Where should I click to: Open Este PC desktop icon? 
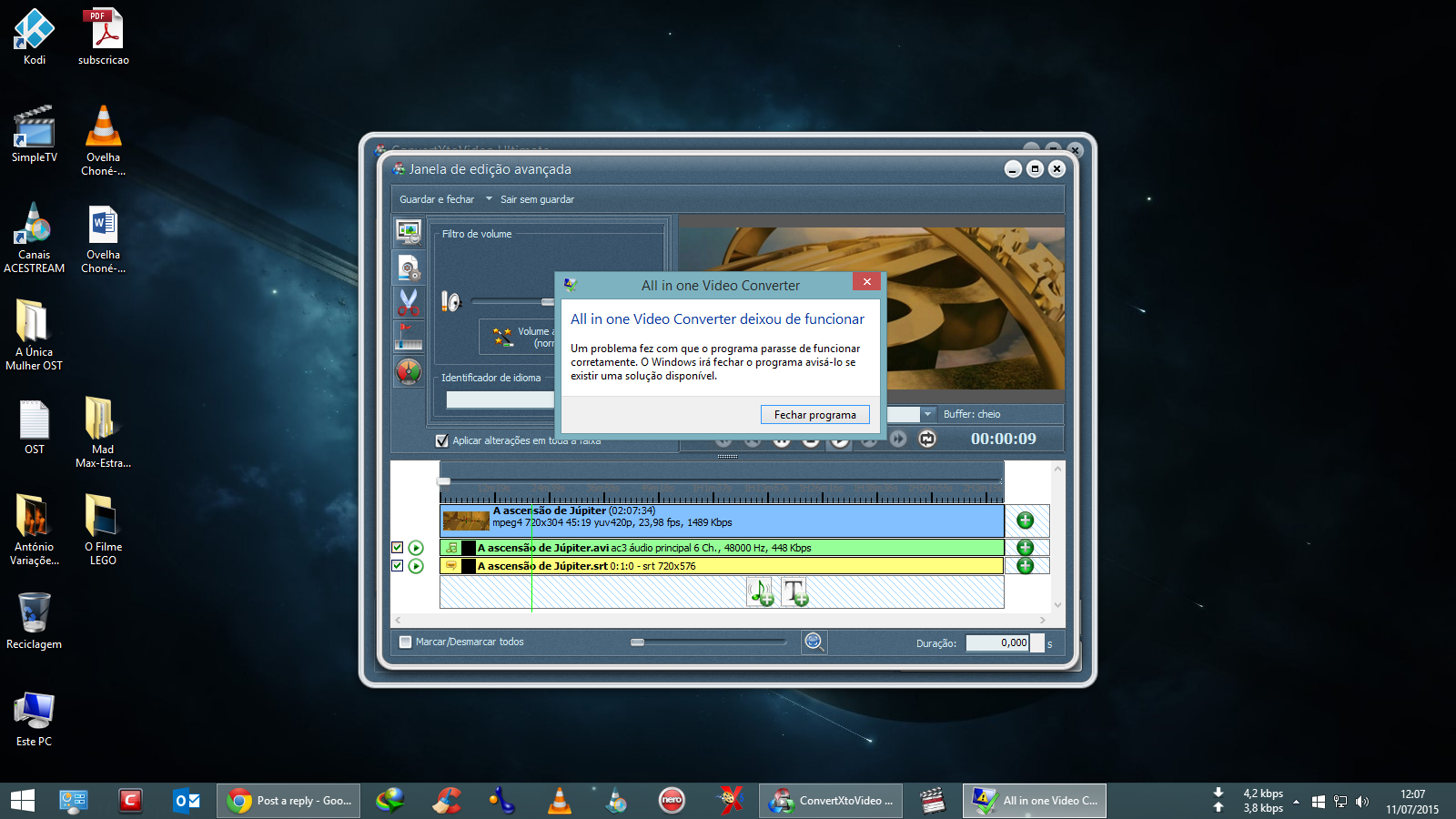[35, 719]
